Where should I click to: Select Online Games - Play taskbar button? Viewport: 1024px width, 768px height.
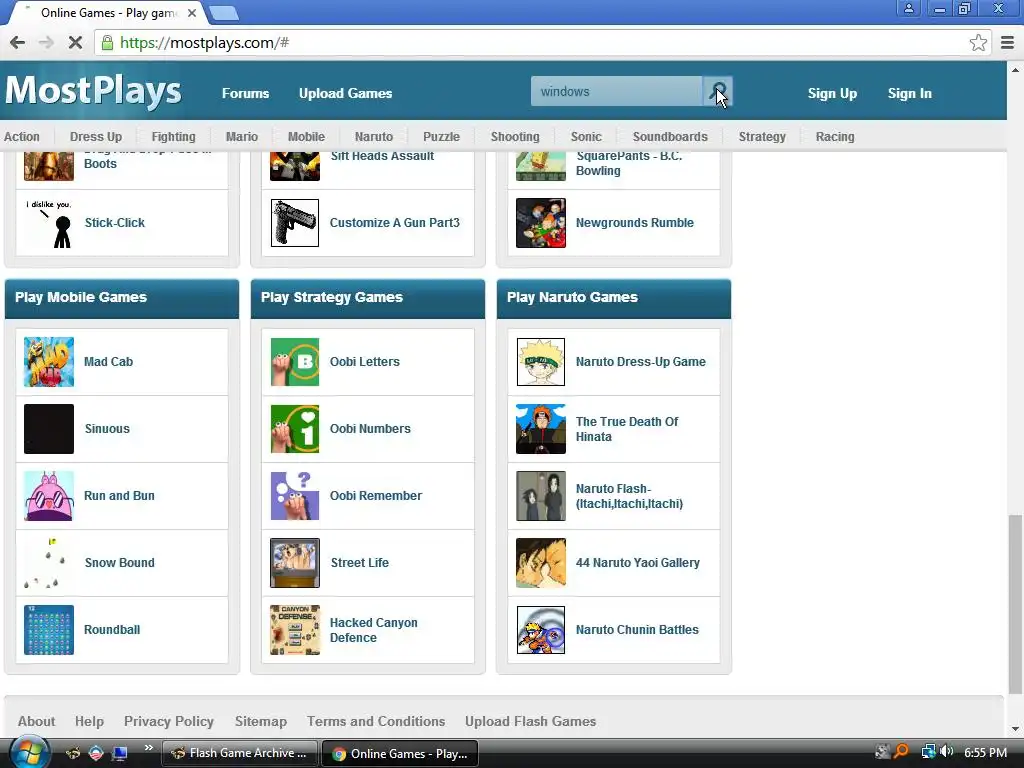pos(400,753)
